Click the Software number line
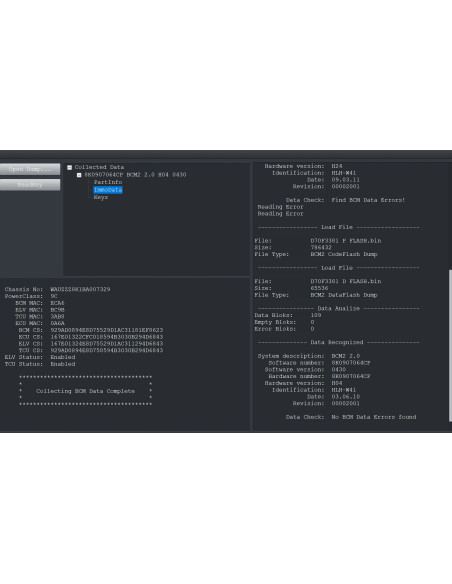This screenshot has height=584, width=452. click(319, 363)
